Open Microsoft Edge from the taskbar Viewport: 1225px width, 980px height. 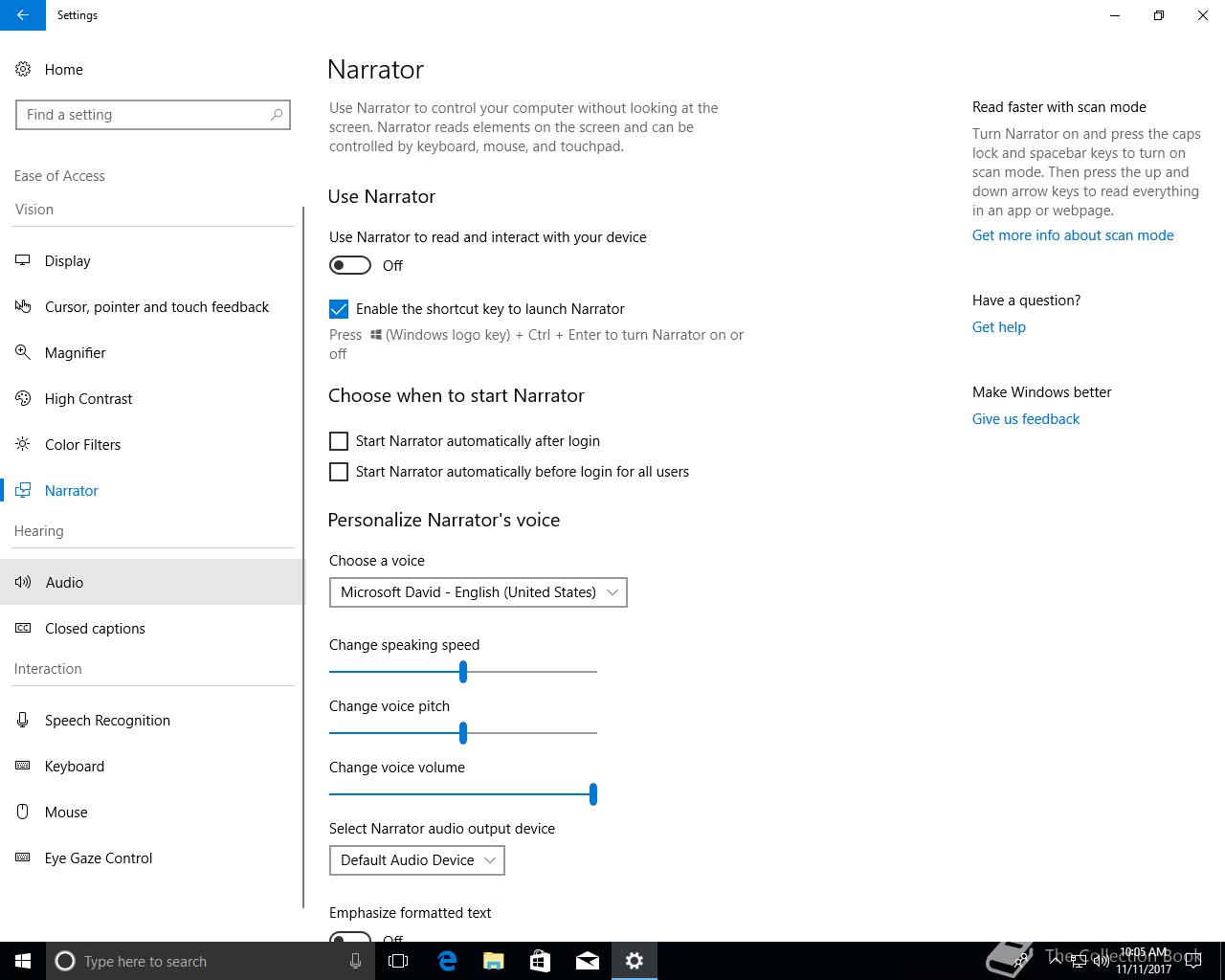(x=447, y=961)
